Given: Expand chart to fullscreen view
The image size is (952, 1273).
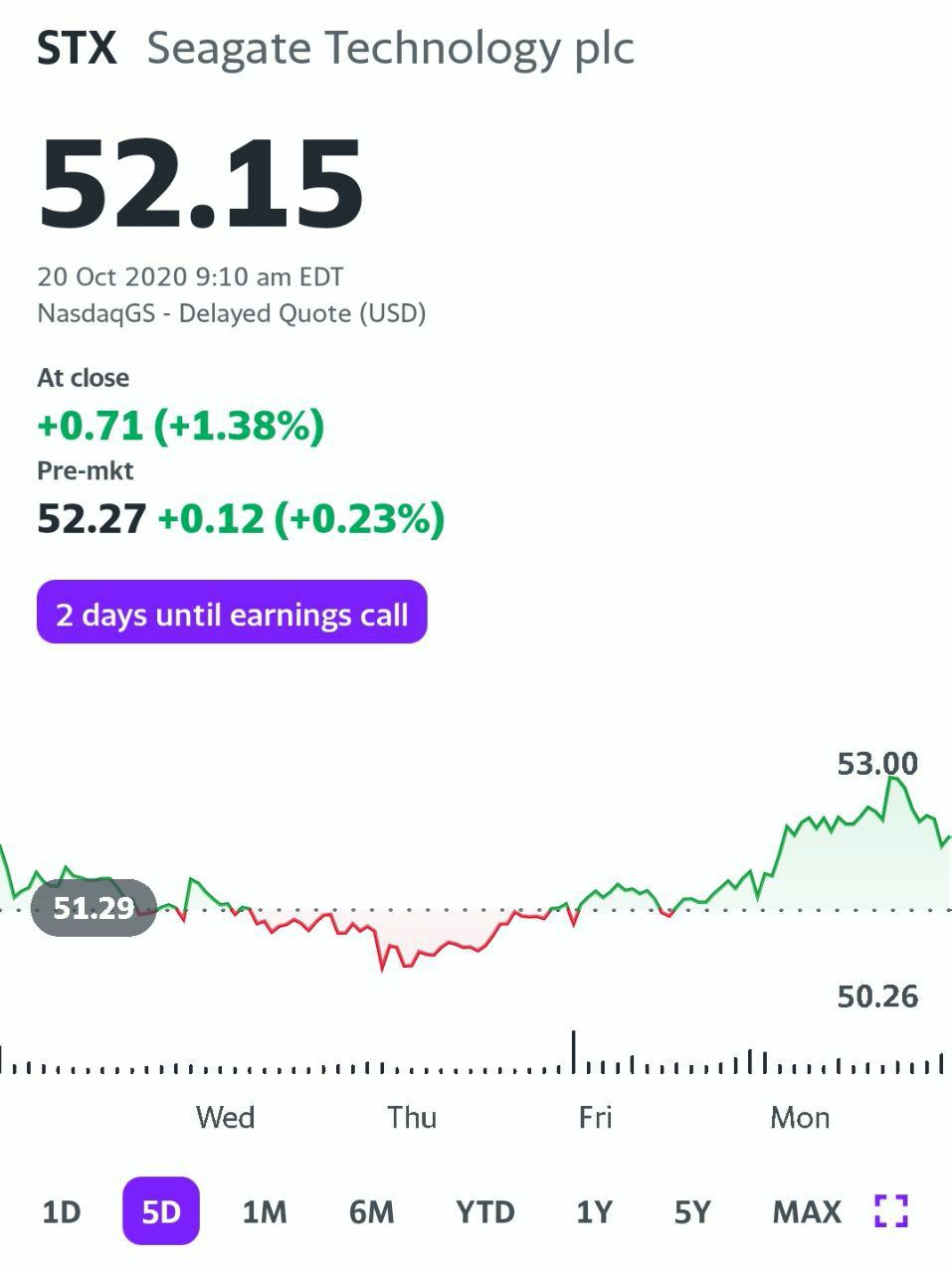Looking at the screenshot, I should 890,1211.
